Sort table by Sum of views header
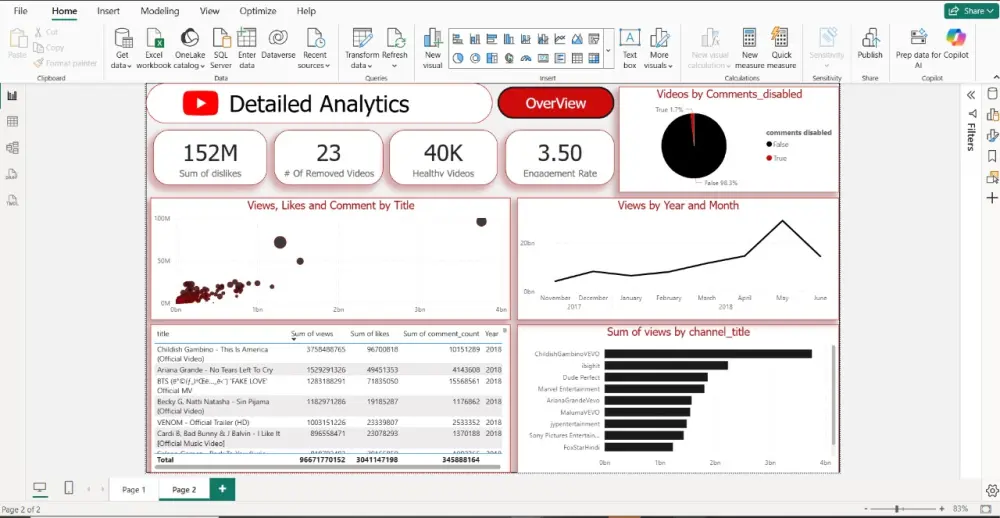 pyautogui.click(x=312, y=334)
